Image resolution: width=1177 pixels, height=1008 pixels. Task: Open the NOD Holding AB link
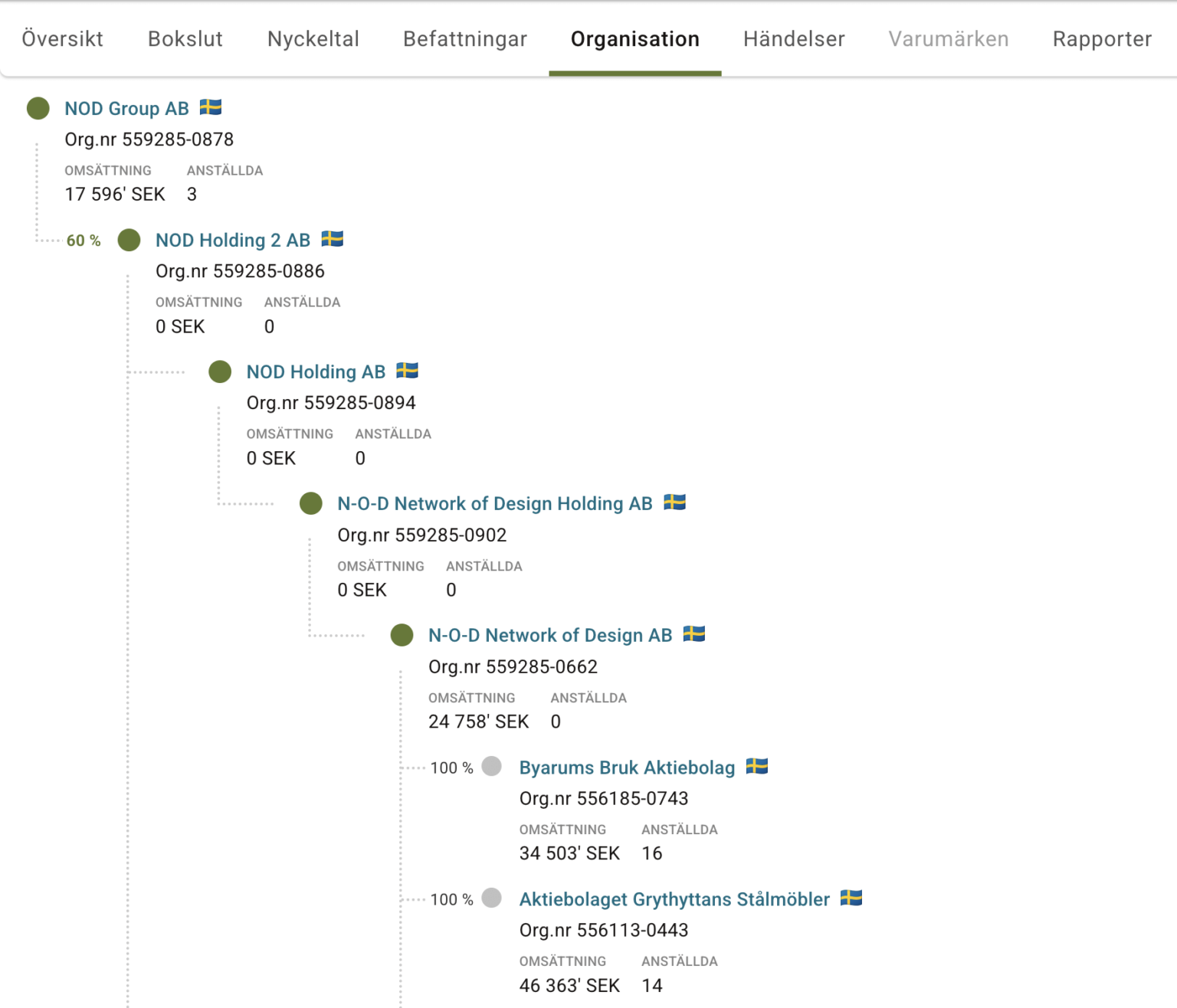[x=316, y=372]
